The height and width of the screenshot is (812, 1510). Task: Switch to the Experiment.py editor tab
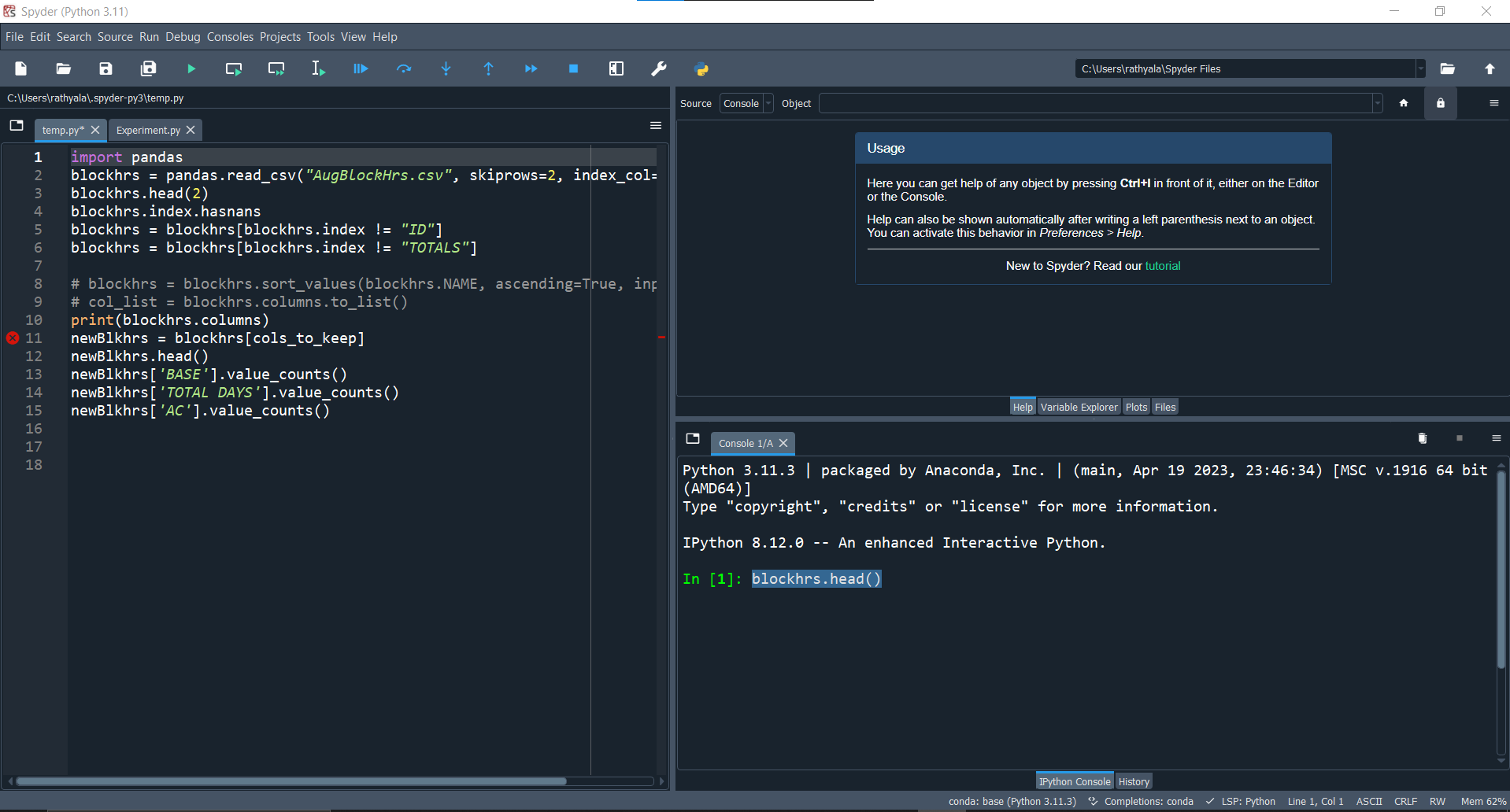click(147, 130)
